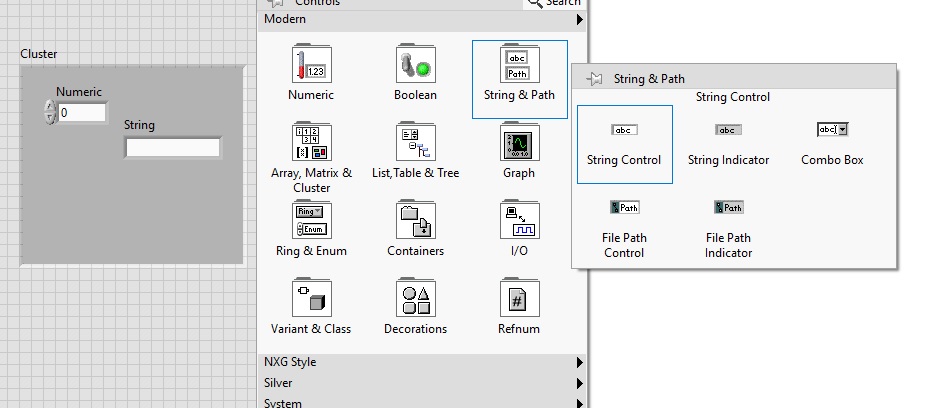This screenshot has width=937, height=408.
Task: Expand the NXG Style category
Action: pyautogui.click(x=421, y=362)
